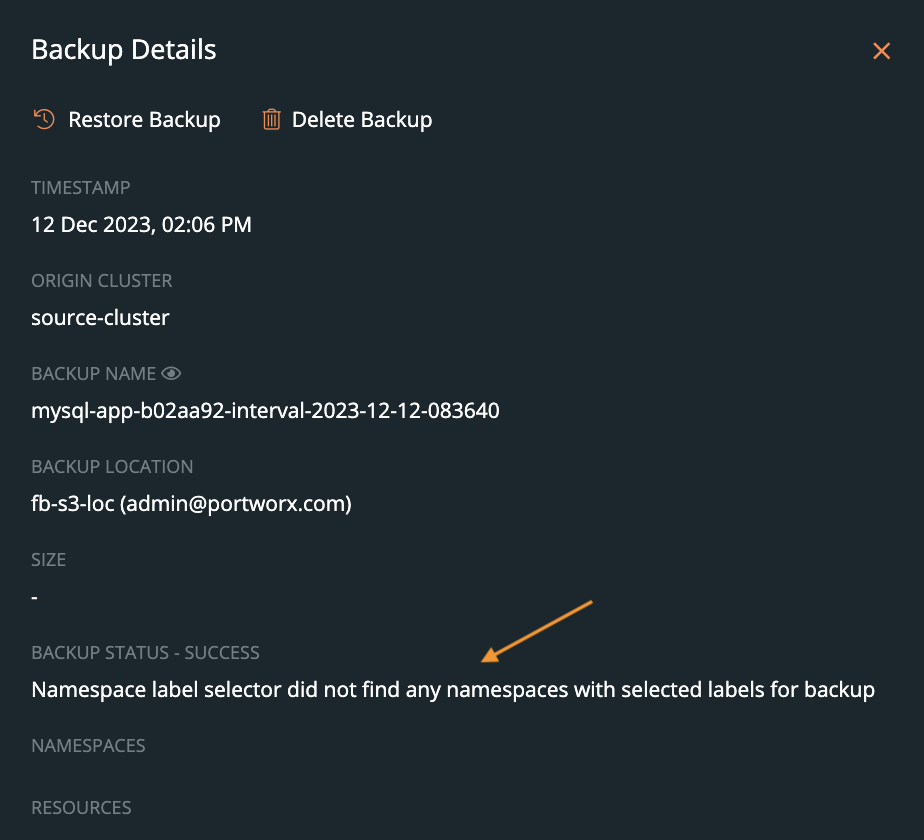Click the Delete Backup text

[x=361, y=120]
